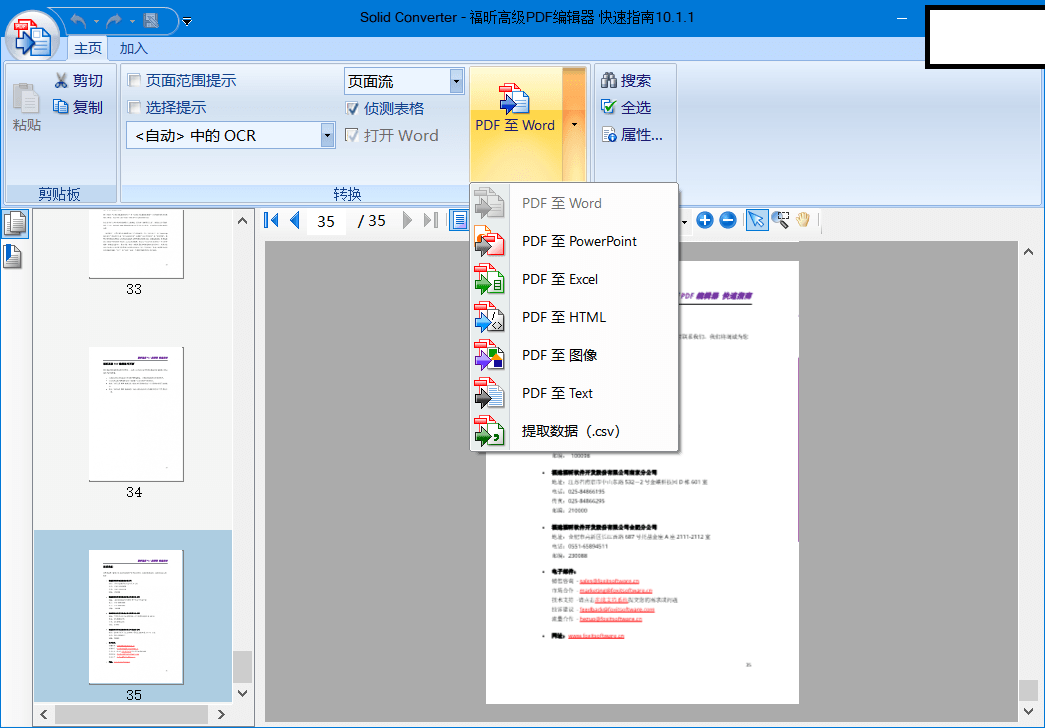Click the Text conversion icon in dropdown
This screenshot has height=728, width=1045.
pyautogui.click(x=489, y=393)
